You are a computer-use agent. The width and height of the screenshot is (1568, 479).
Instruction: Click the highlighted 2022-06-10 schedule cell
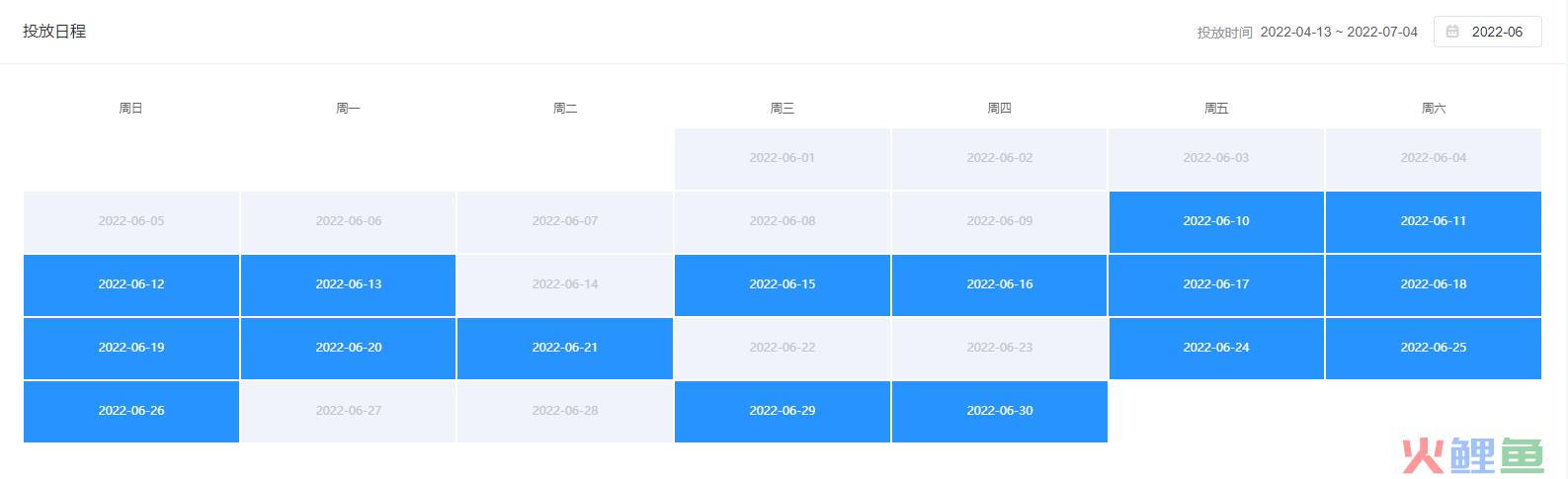(1216, 221)
